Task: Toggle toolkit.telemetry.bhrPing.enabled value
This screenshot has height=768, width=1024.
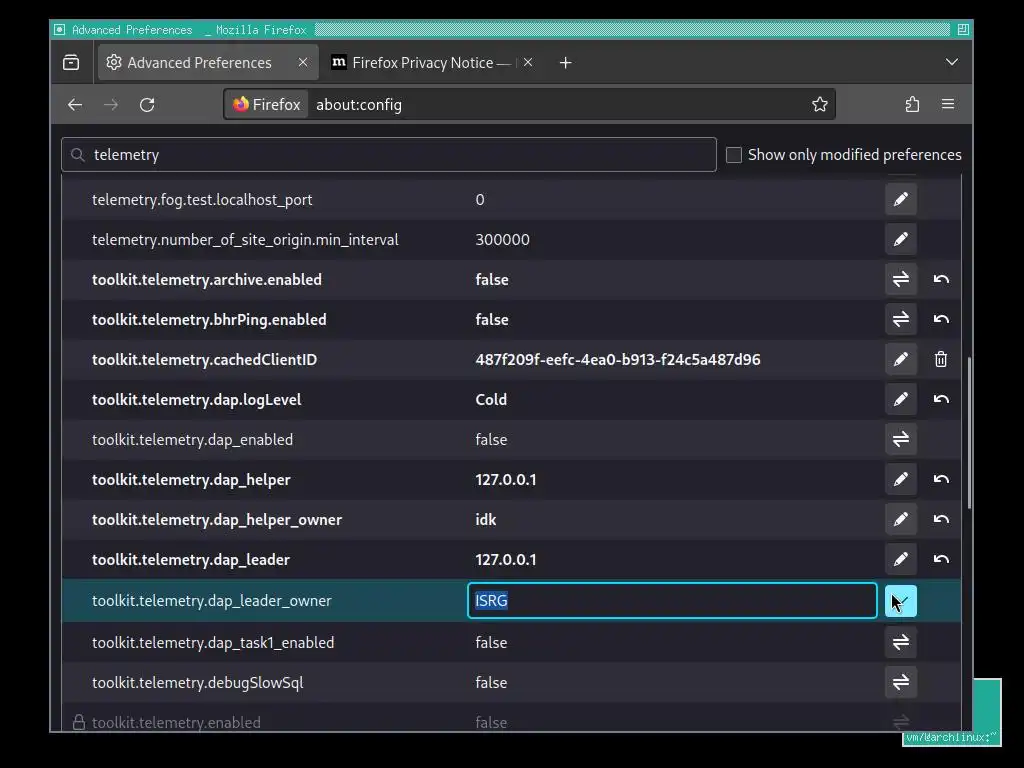Action: (901, 319)
